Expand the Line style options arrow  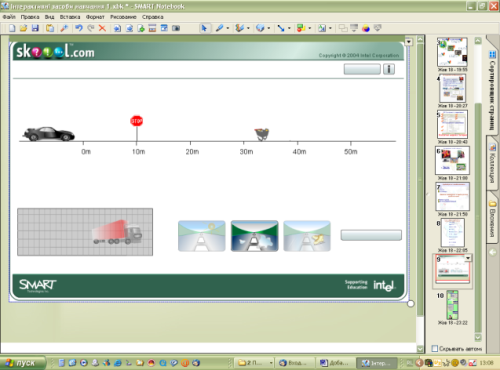tap(289, 28)
